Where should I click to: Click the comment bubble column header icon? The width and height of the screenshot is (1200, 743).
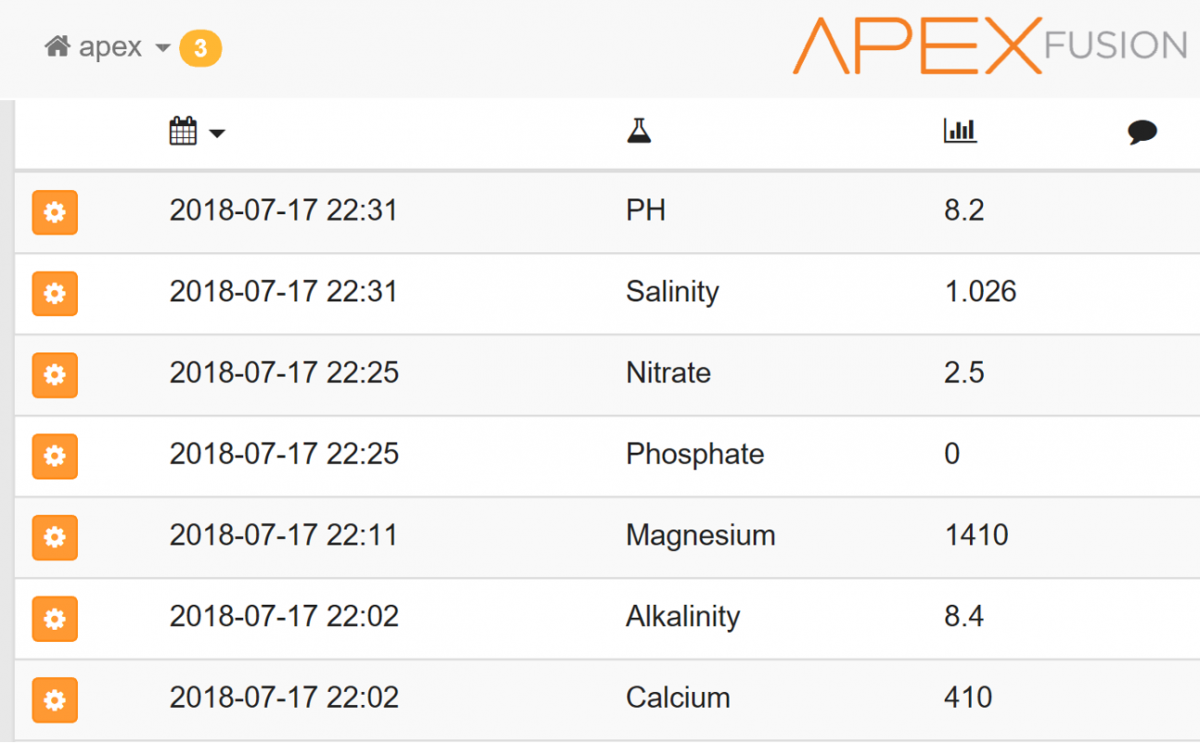(x=1142, y=132)
